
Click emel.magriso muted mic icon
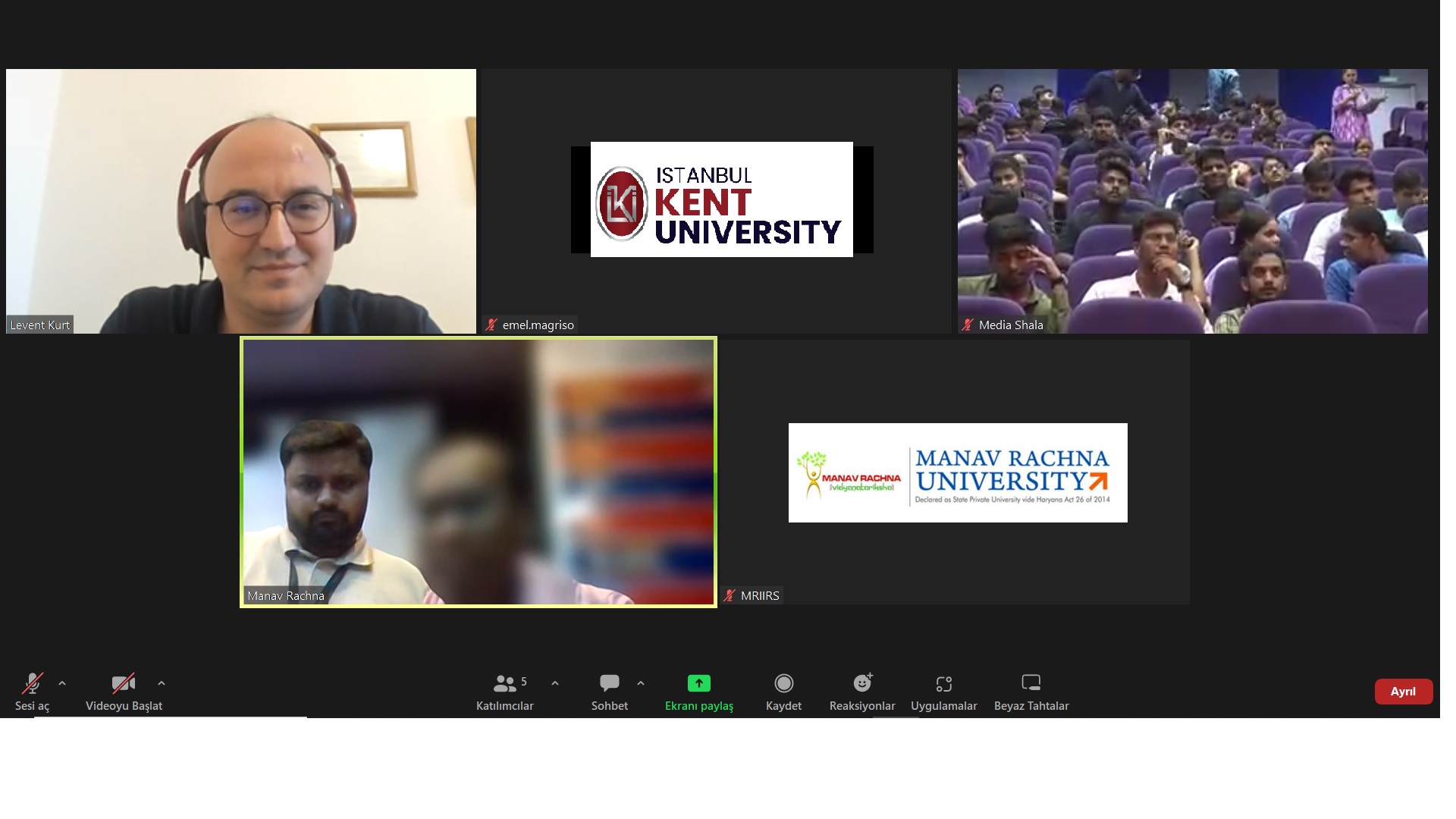tap(491, 325)
